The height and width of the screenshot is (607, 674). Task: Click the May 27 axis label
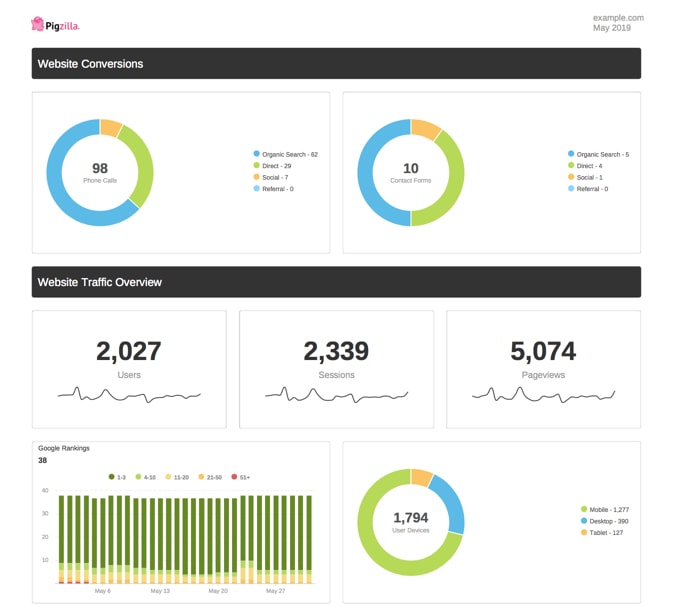[276, 591]
